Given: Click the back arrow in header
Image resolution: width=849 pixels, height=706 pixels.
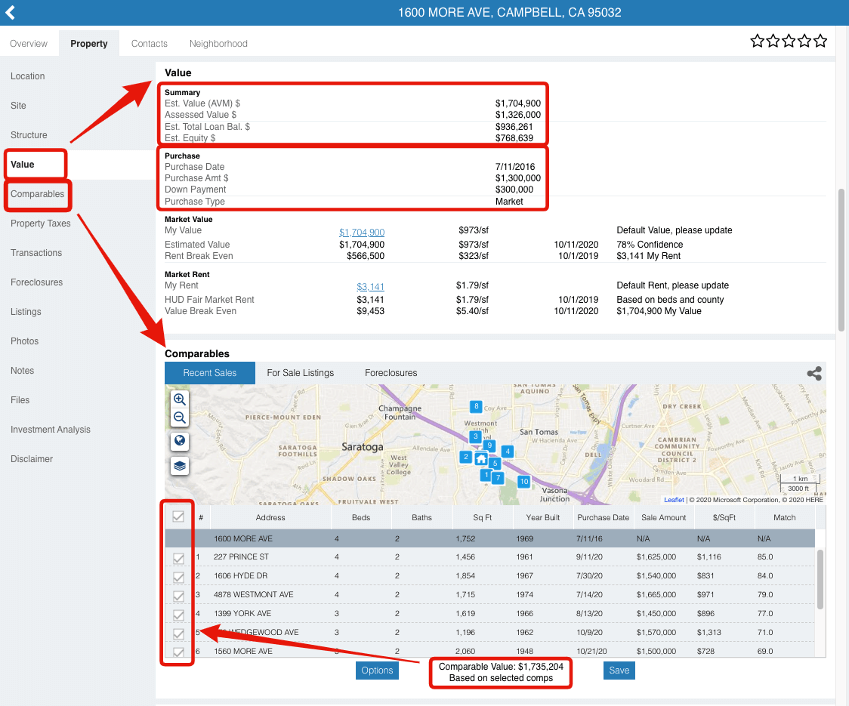Looking at the screenshot, I should (11, 13).
